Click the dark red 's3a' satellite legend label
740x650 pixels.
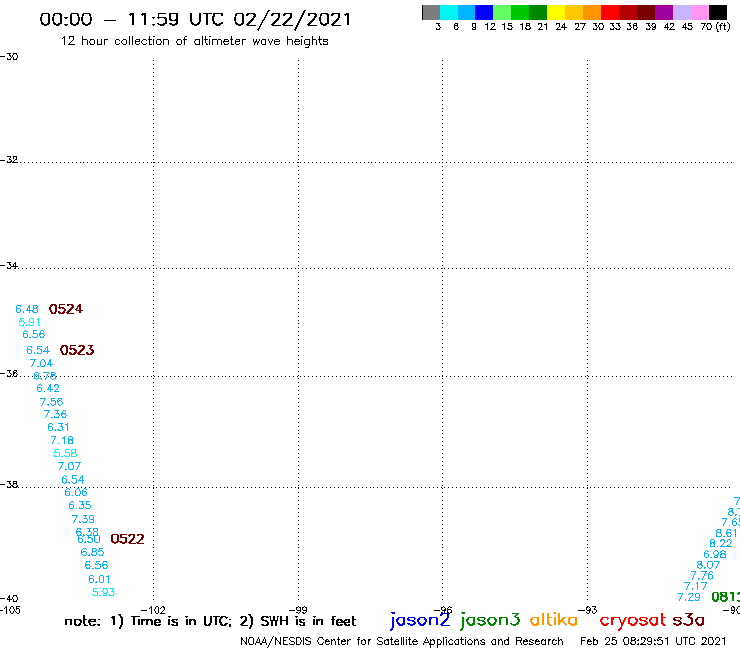pos(689,620)
